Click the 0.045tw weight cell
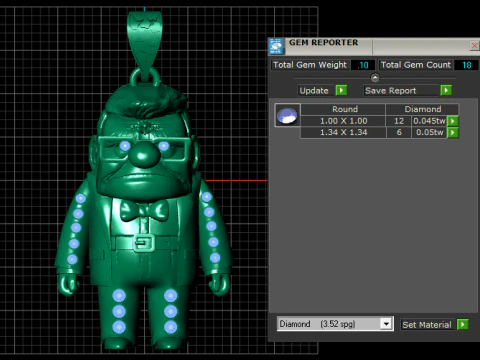This screenshot has height=360, width=480. coord(429,121)
